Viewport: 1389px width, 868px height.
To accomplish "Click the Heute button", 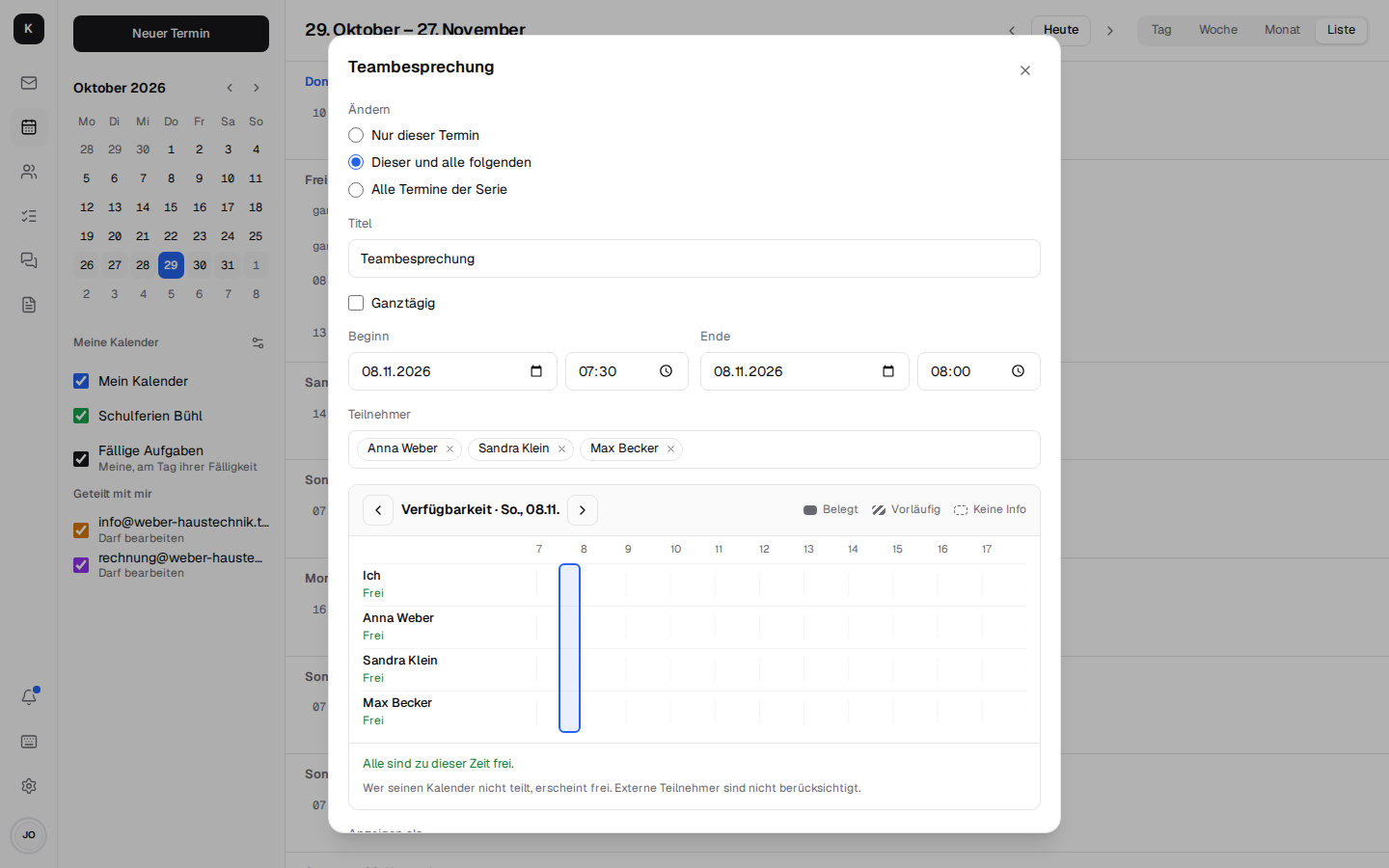I will (x=1061, y=30).
